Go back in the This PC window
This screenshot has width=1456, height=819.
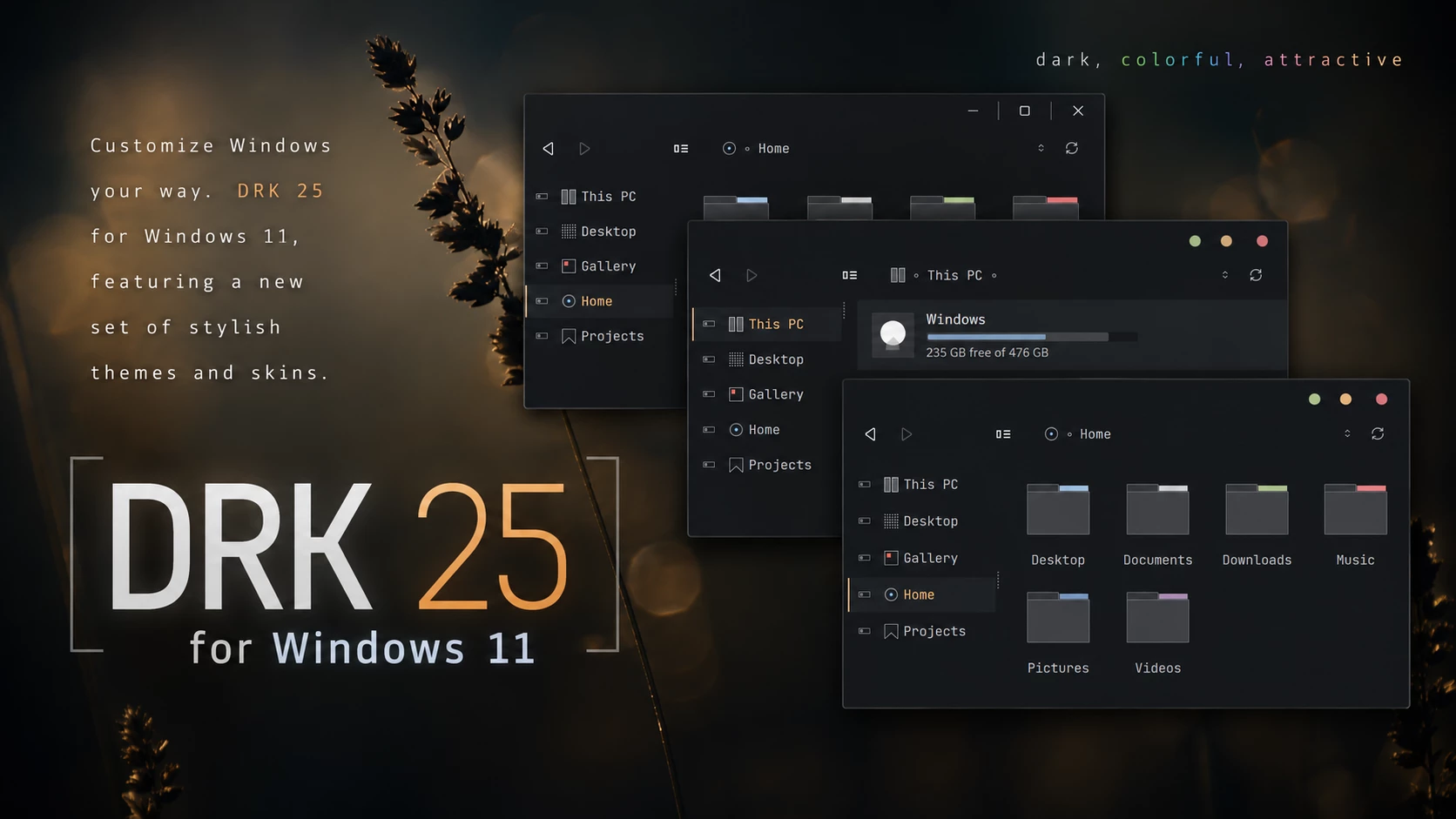pyautogui.click(x=715, y=275)
